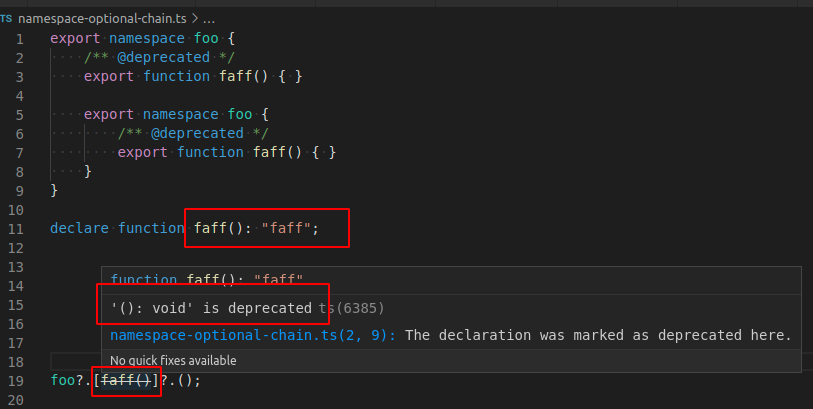Click the nested 'foo' namespace on line 5

(x=240, y=114)
